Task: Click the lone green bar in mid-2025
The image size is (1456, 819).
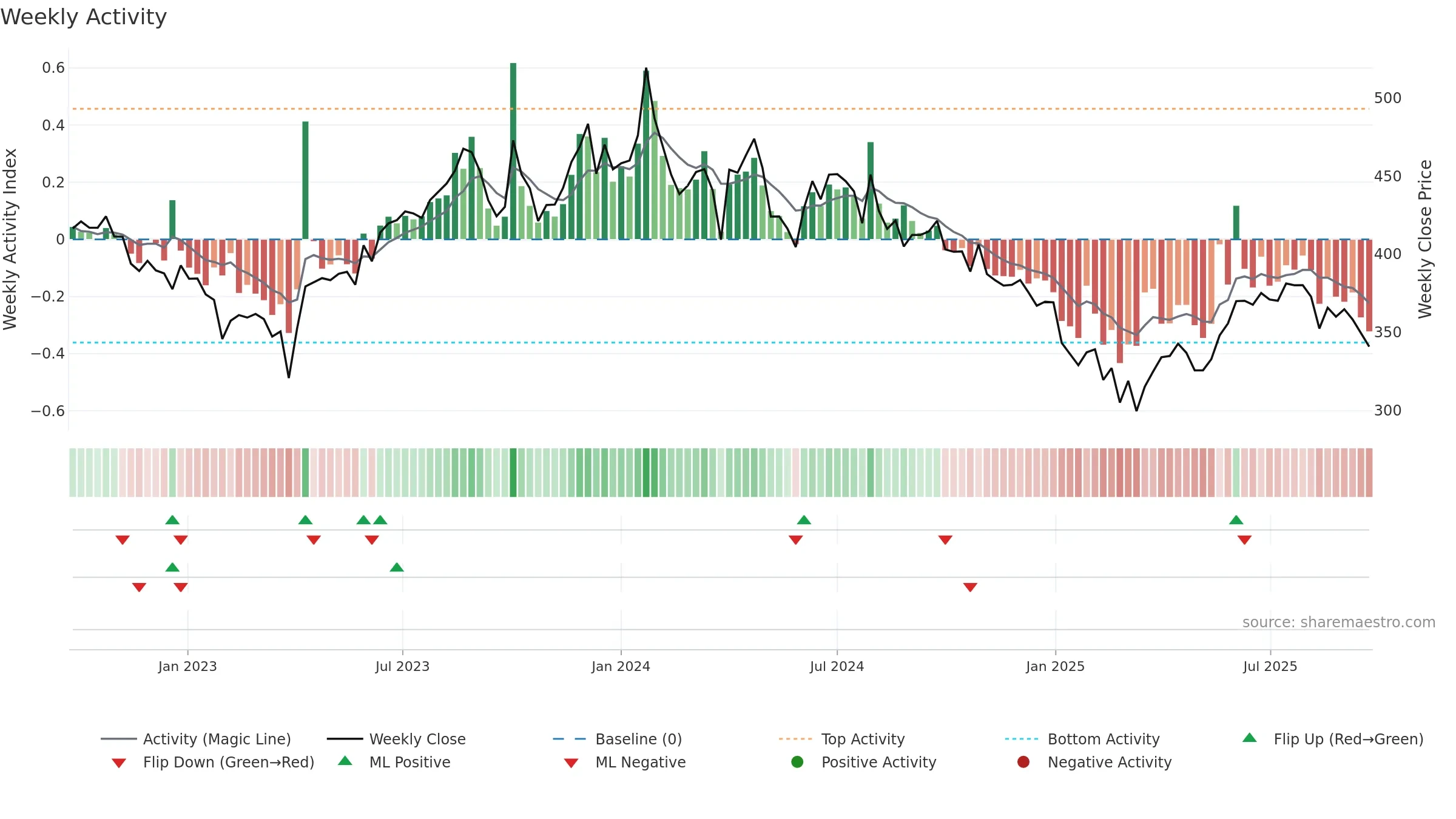Action: (1236, 223)
